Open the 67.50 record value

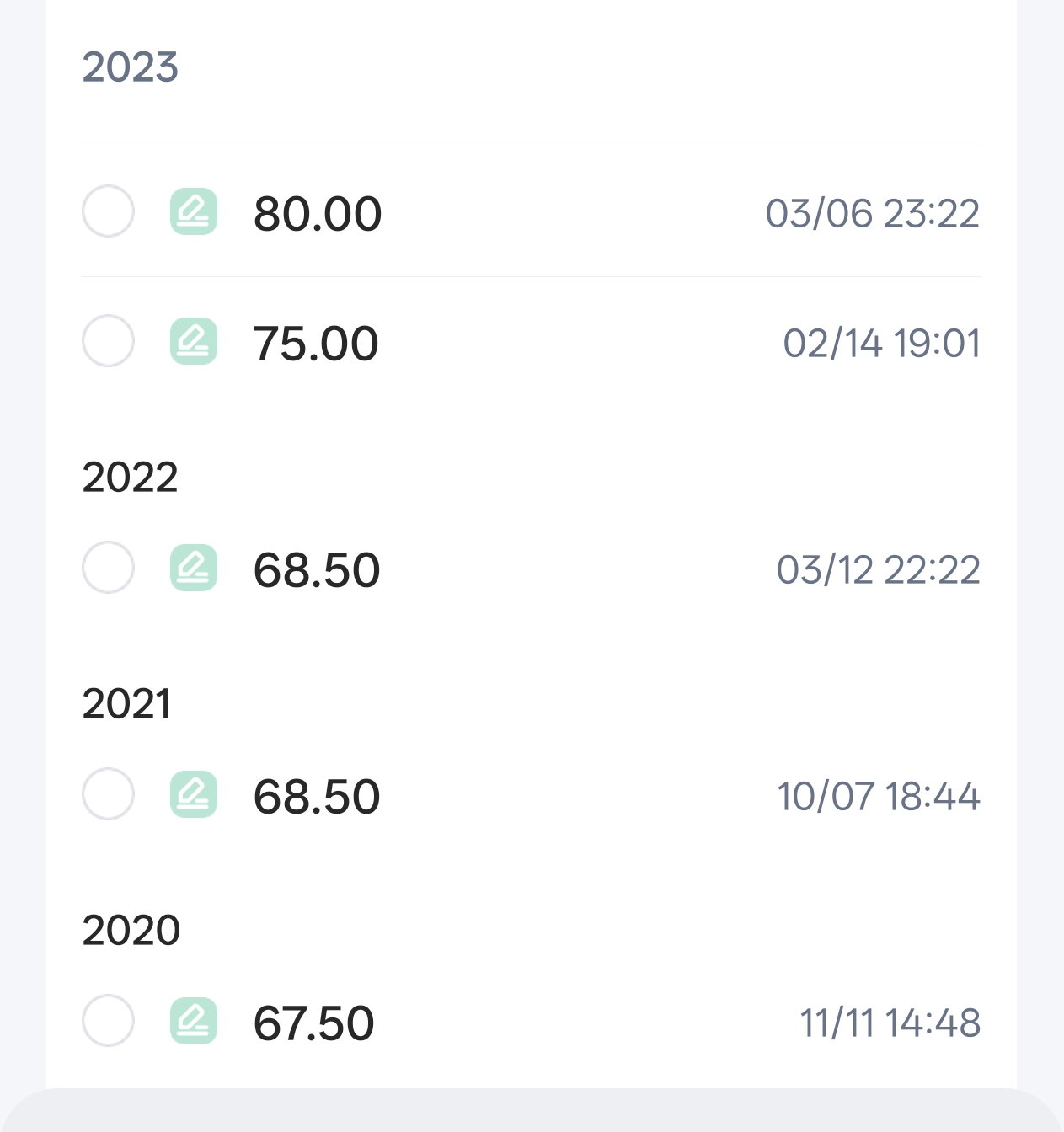coord(313,1023)
